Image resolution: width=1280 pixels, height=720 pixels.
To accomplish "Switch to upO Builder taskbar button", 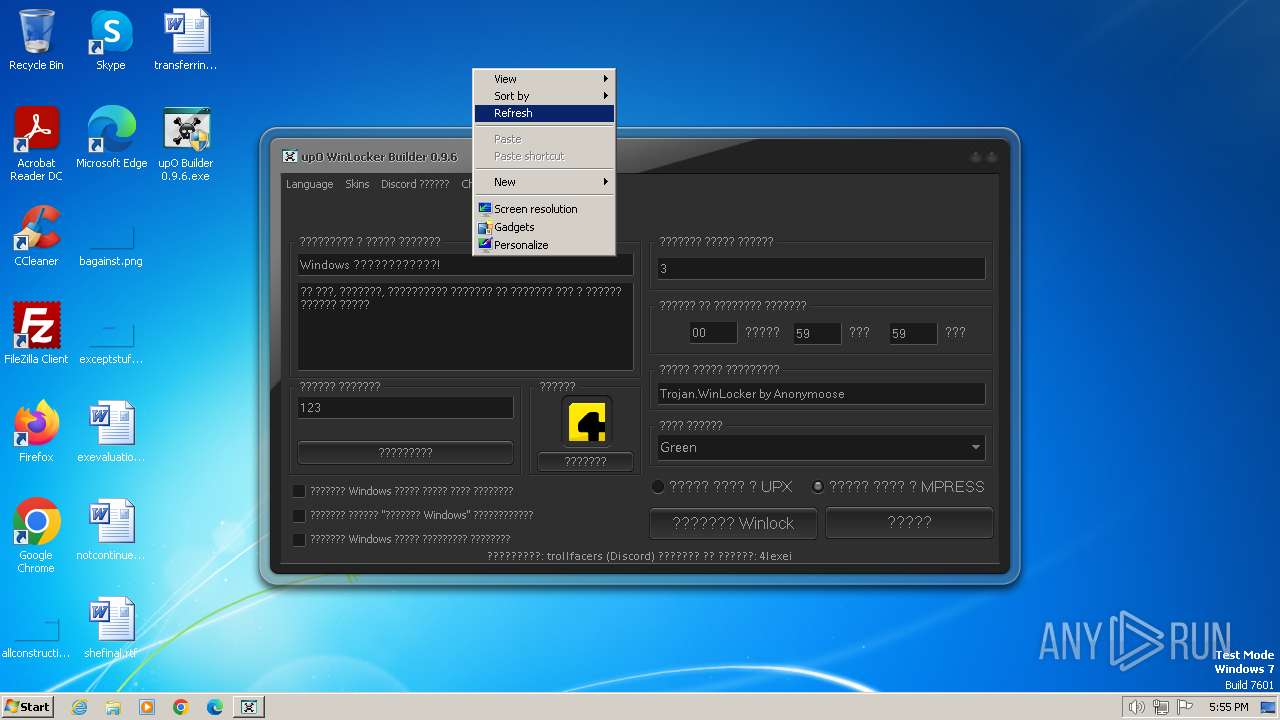I will tap(249, 707).
